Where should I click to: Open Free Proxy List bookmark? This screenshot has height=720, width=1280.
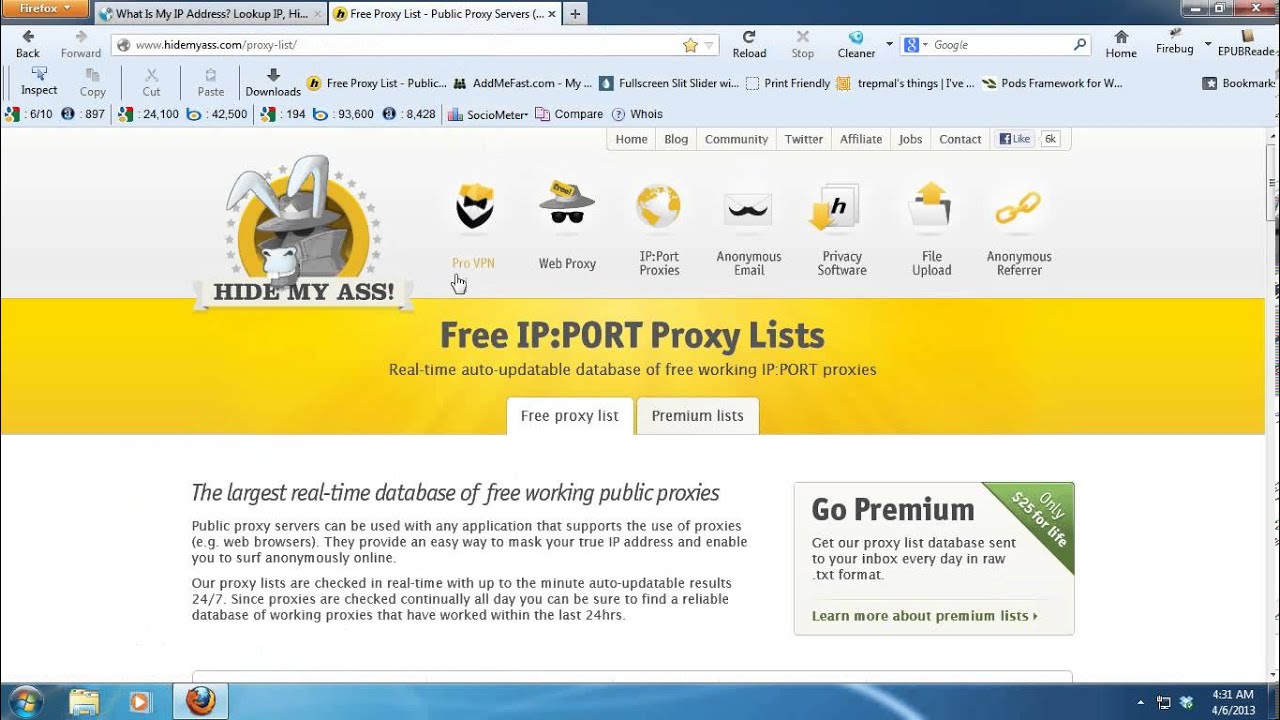(x=377, y=83)
